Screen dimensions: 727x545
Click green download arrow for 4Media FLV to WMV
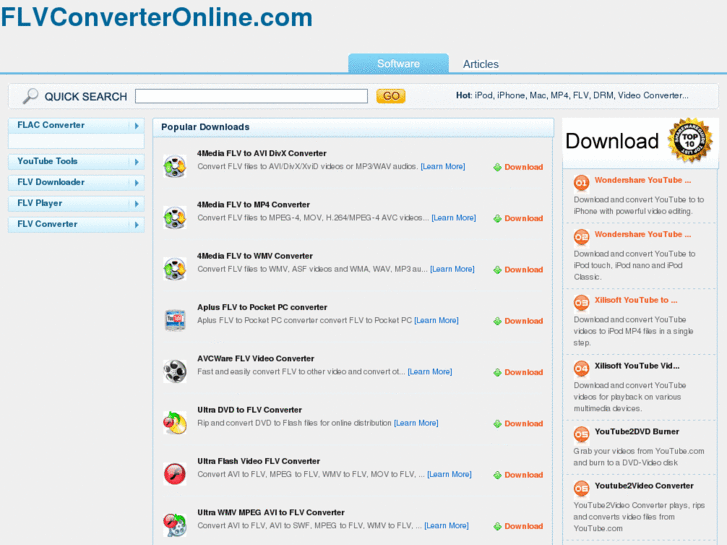[x=497, y=270]
